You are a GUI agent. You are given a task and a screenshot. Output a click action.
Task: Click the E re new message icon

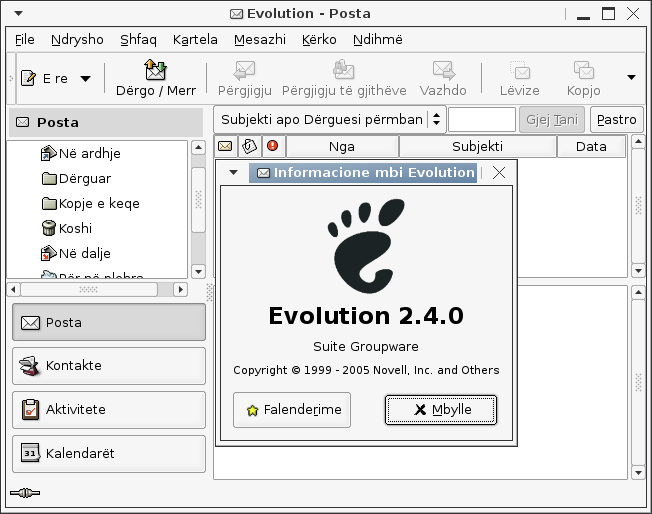click(28, 78)
